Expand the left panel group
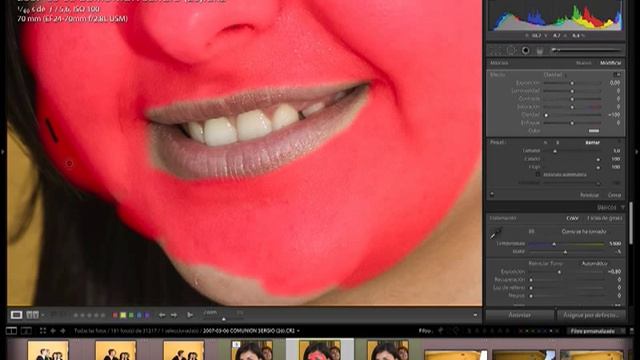 pos(3,152)
